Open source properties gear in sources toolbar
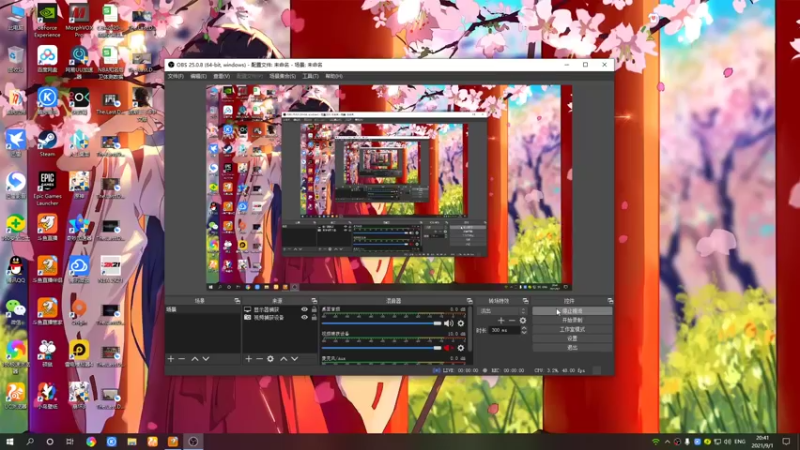The height and width of the screenshot is (450, 800). coord(270,359)
